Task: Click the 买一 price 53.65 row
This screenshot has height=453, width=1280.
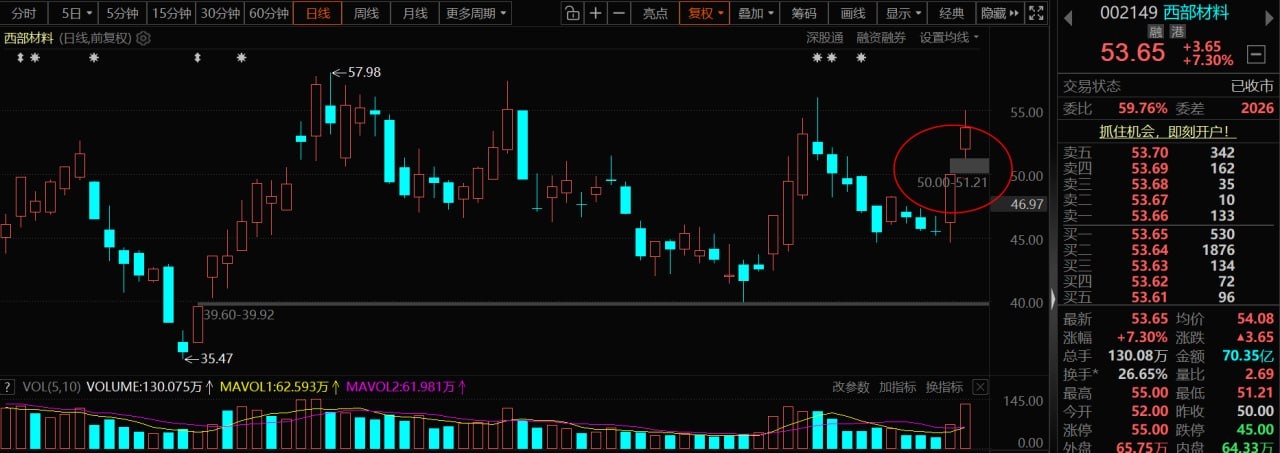Action: point(1166,233)
